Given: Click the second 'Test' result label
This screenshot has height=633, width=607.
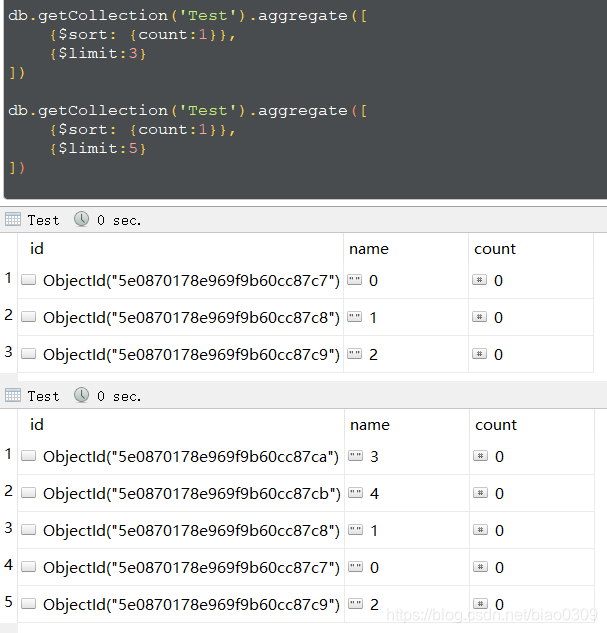Looking at the screenshot, I should 43,396.
